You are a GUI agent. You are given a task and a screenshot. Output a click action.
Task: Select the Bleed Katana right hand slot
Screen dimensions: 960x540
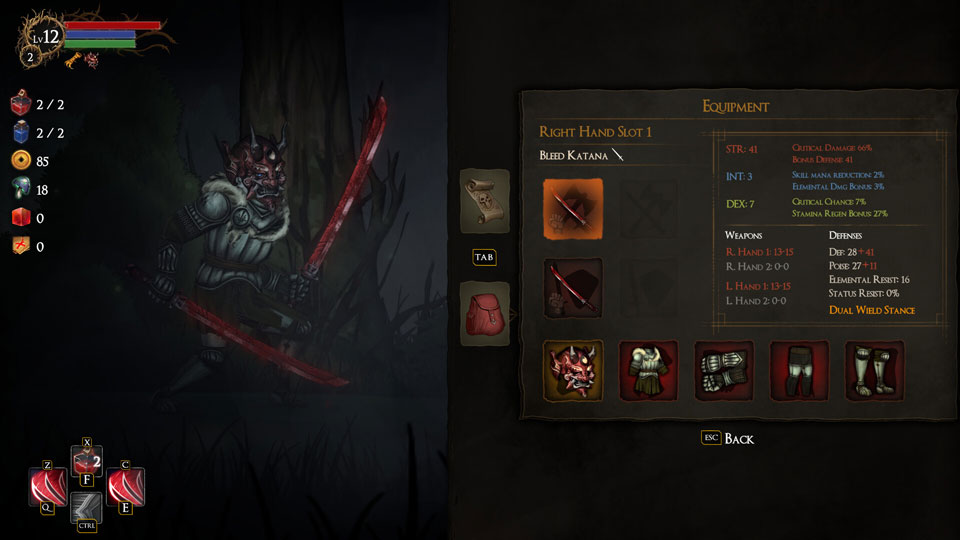click(x=573, y=209)
